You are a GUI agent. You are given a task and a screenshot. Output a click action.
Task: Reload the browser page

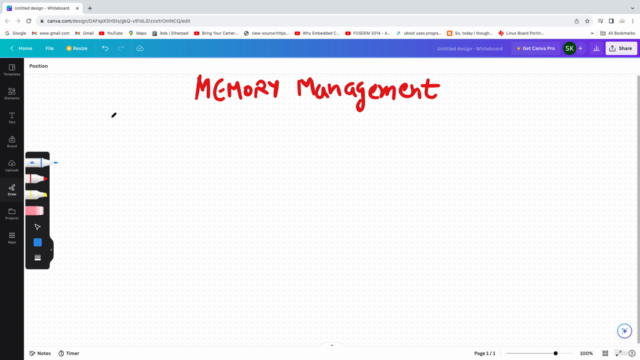point(29,21)
